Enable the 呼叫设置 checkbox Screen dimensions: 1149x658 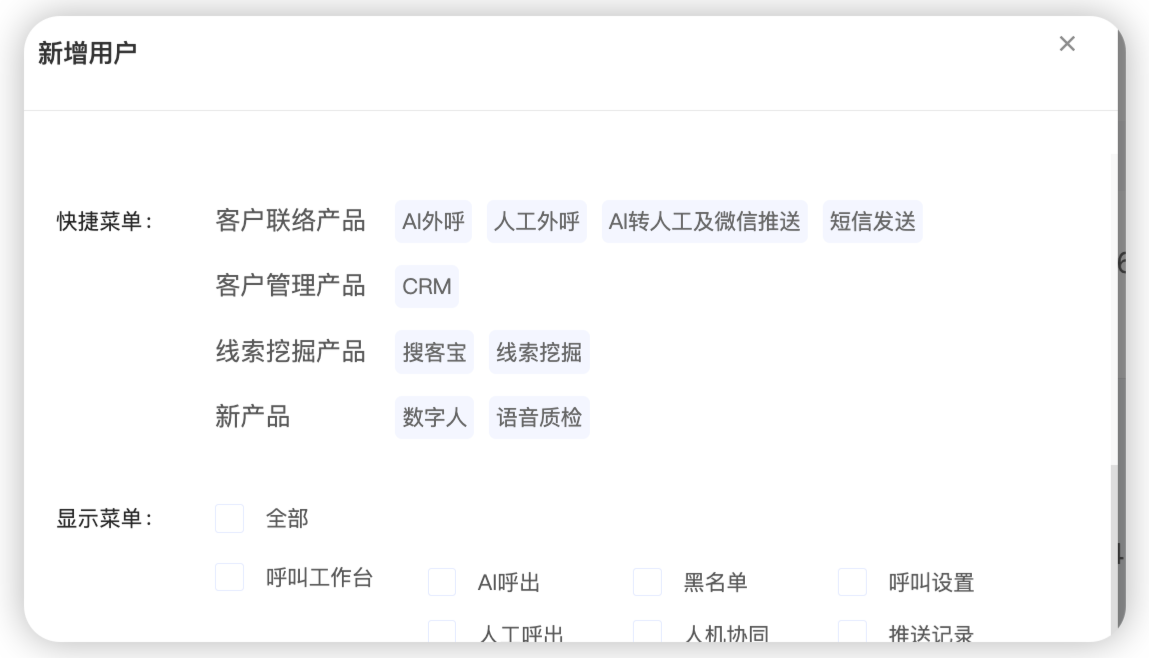tap(852, 582)
